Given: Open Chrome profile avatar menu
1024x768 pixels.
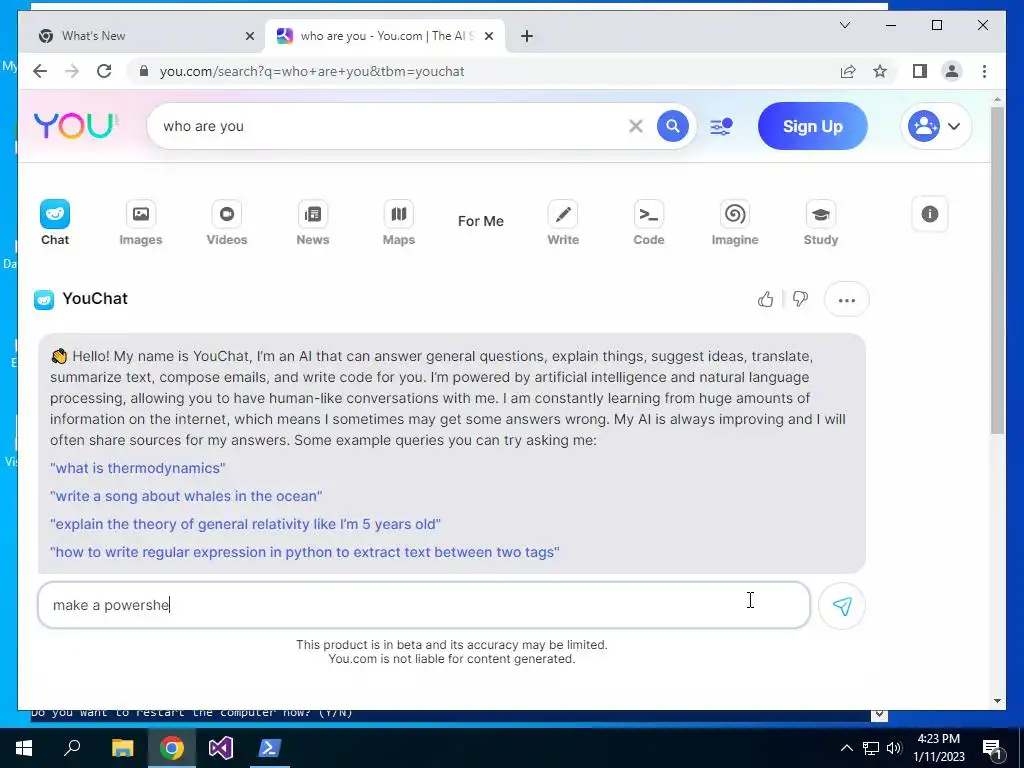Looking at the screenshot, I should 952,71.
